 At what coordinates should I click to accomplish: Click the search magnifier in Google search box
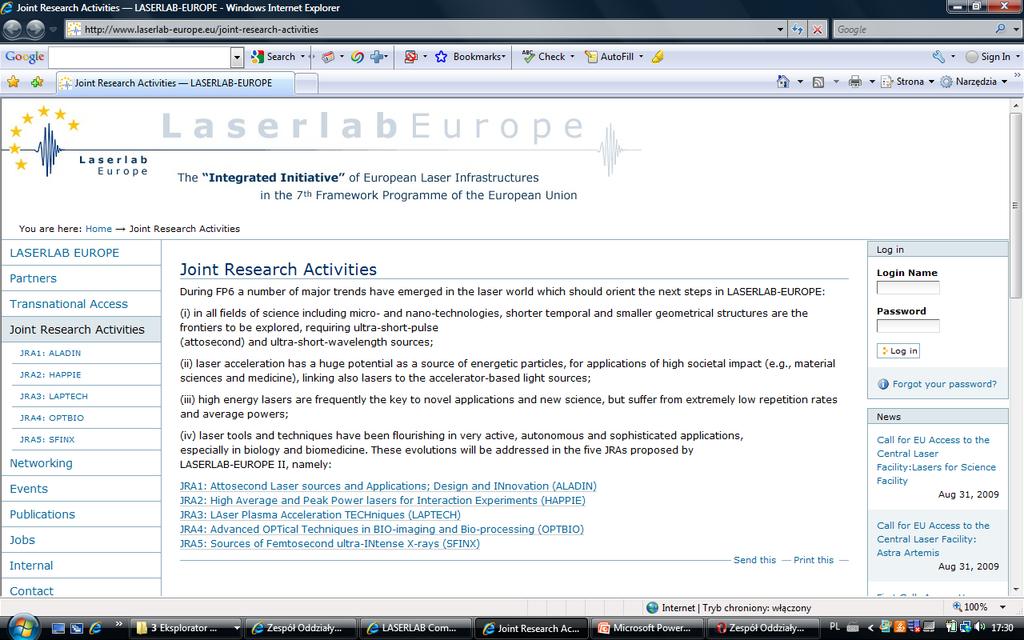click(1000, 29)
